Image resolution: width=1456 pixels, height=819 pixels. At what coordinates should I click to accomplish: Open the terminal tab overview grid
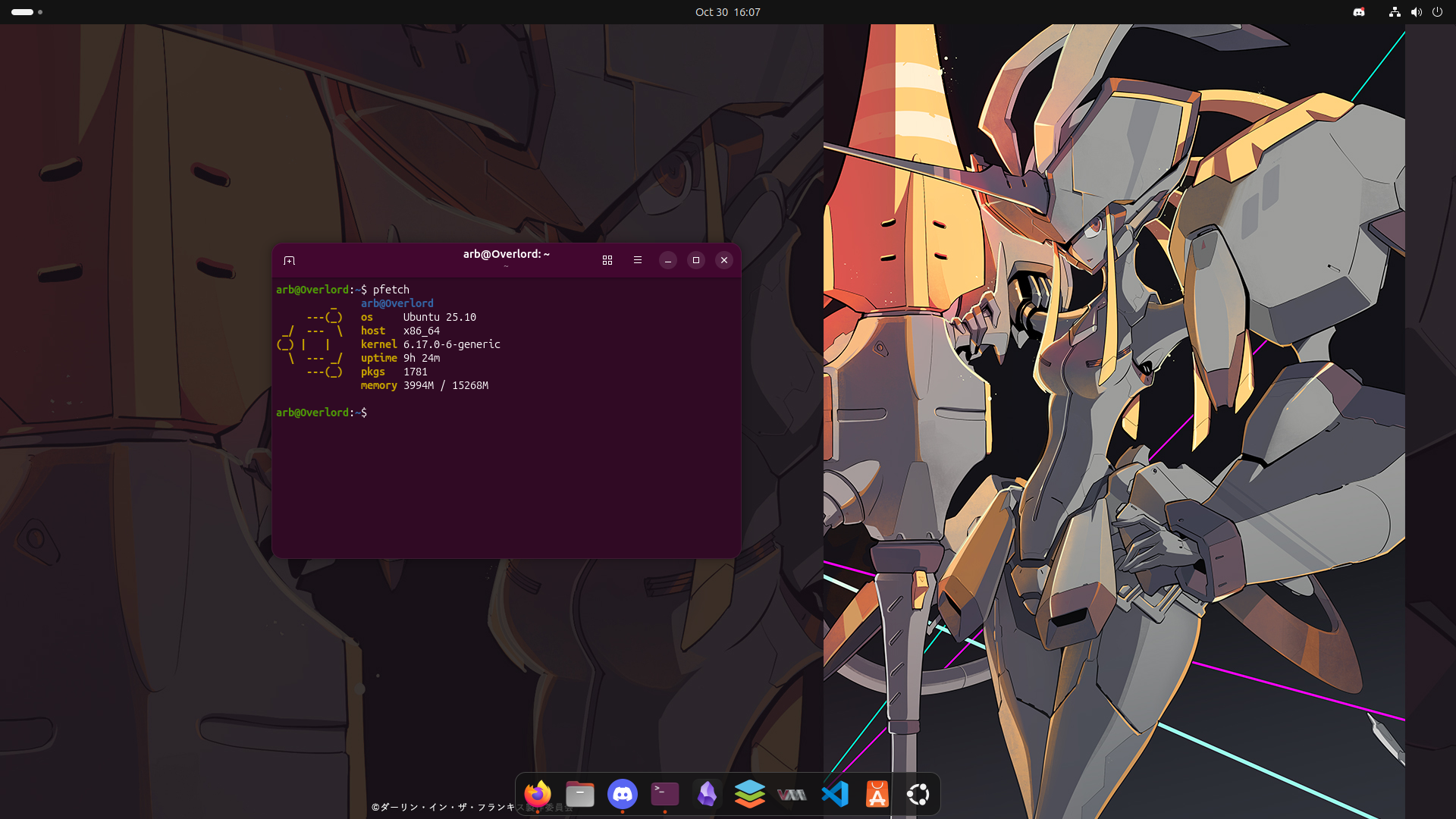(x=607, y=260)
